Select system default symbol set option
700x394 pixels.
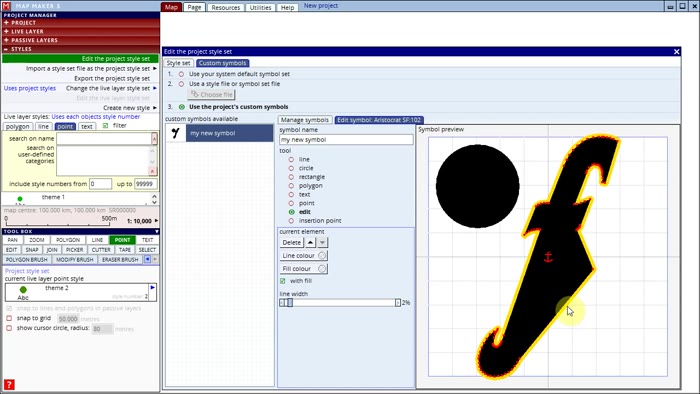click(181, 74)
